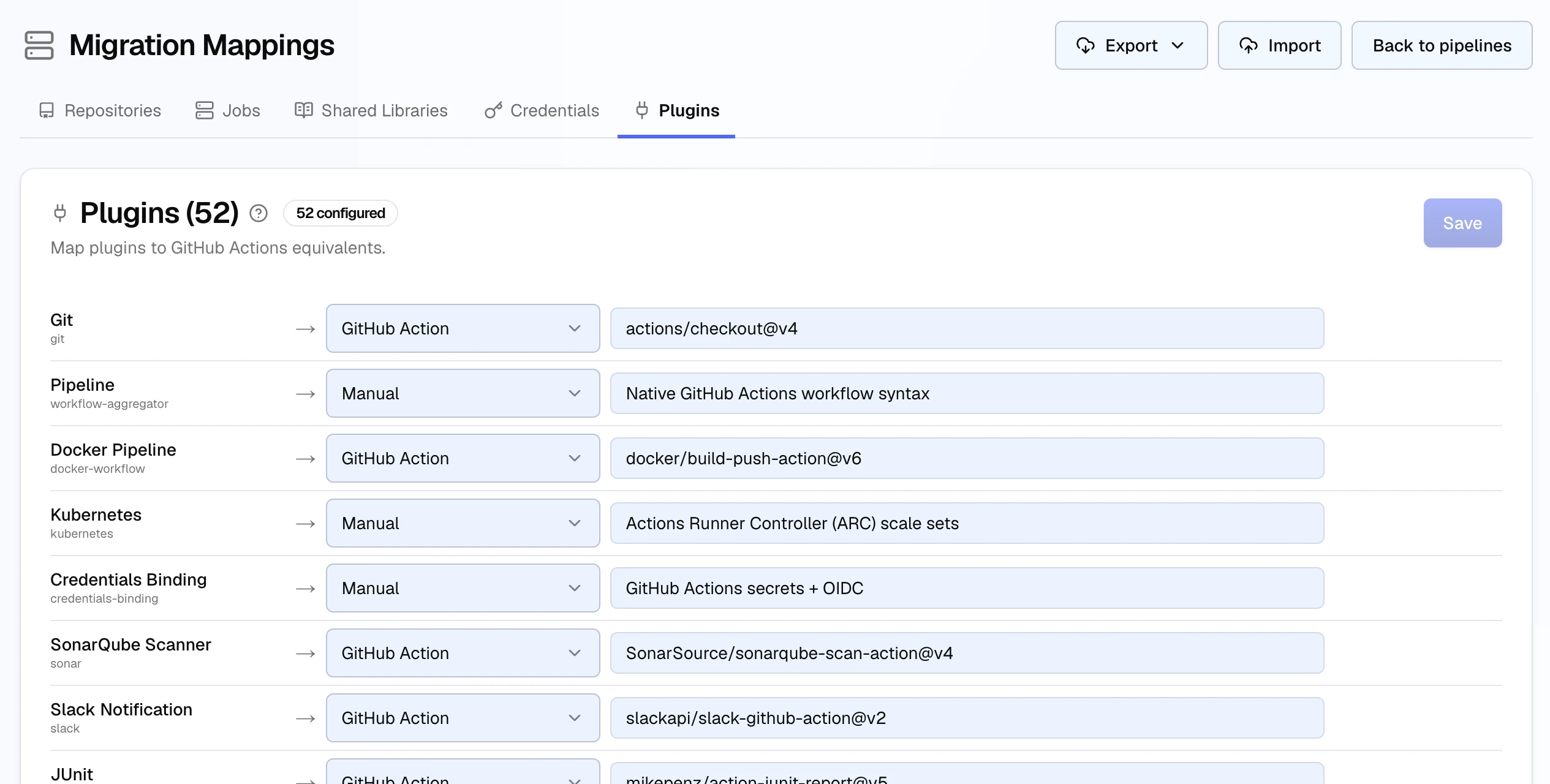Click the JUnit plugin name

(72, 774)
